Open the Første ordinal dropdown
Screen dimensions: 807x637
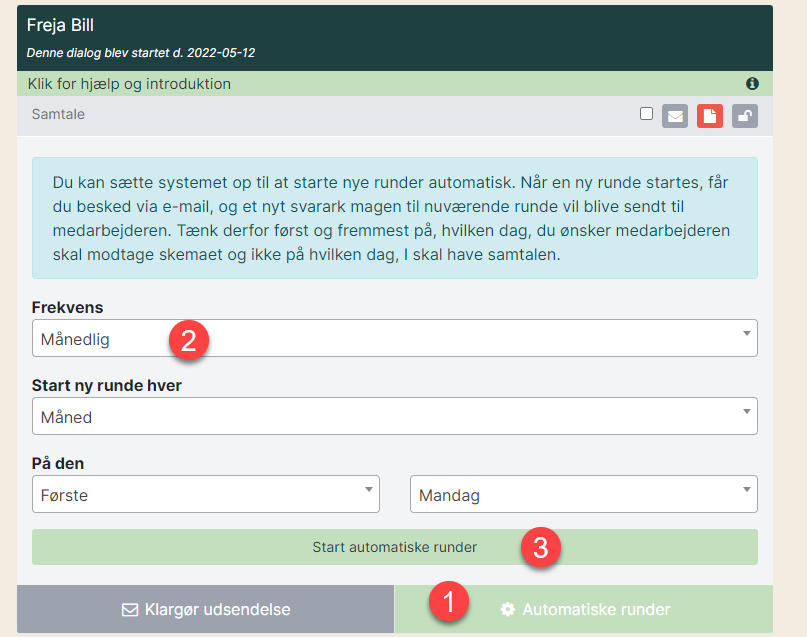pyautogui.click(x=205, y=494)
